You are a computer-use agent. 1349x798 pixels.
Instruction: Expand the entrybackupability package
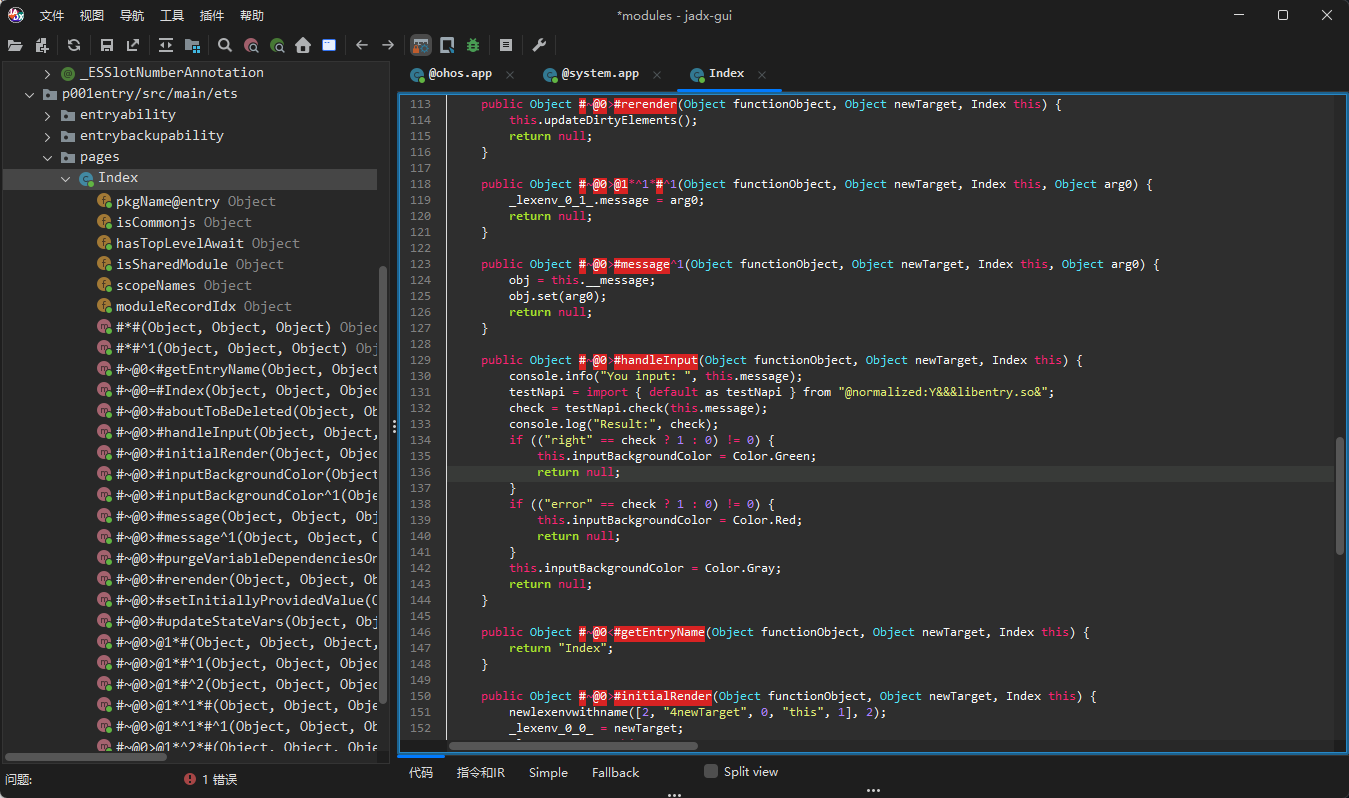coord(47,136)
